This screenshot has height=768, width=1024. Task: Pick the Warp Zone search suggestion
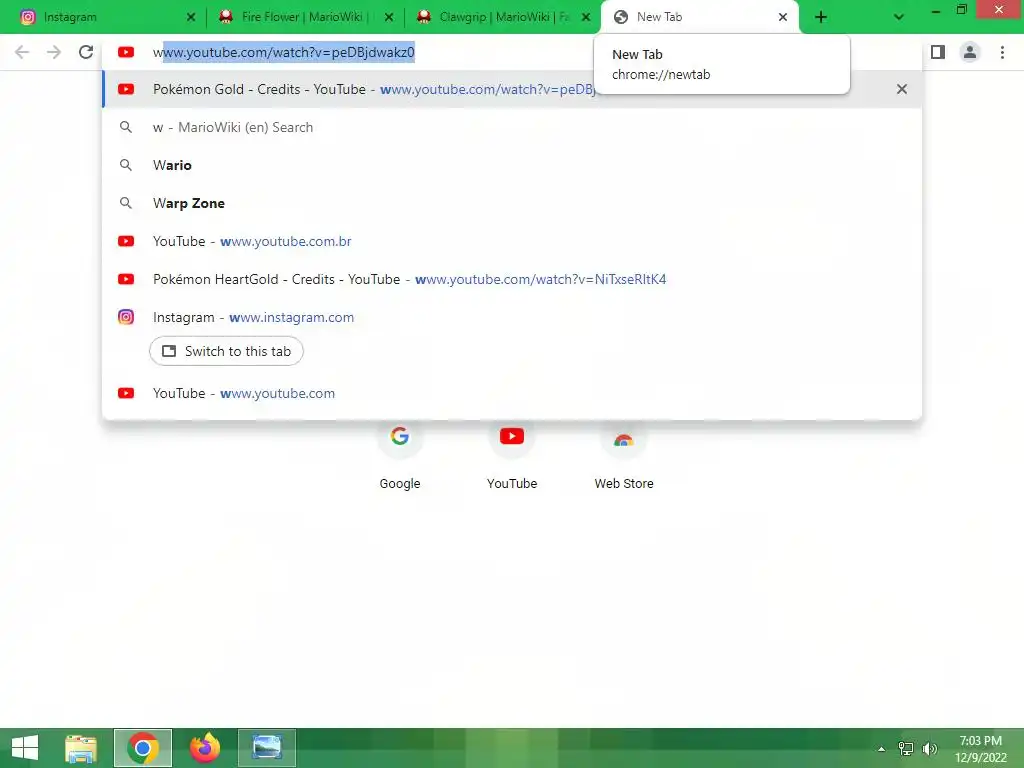pos(512,203)
